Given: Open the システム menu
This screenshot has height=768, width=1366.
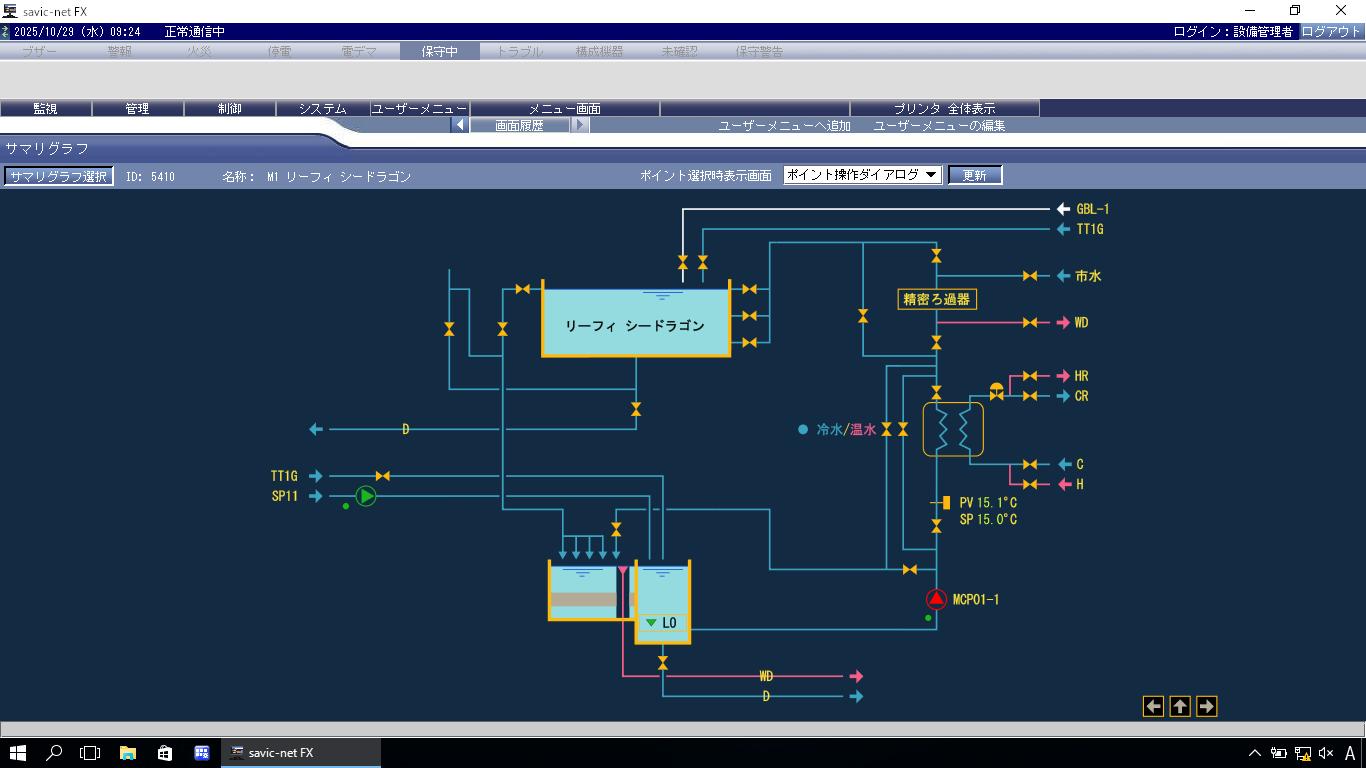Looking at the screenshot, I should [x=322, y=108].
